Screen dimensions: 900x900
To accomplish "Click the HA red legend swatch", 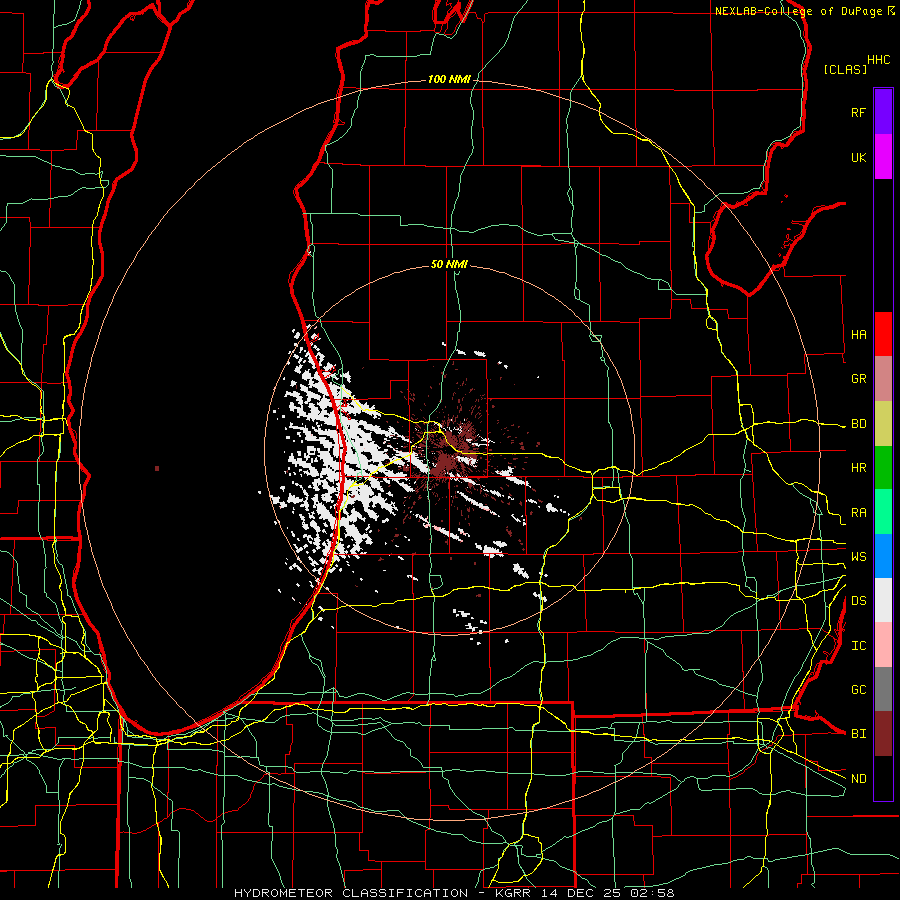I will pos(883,334).
